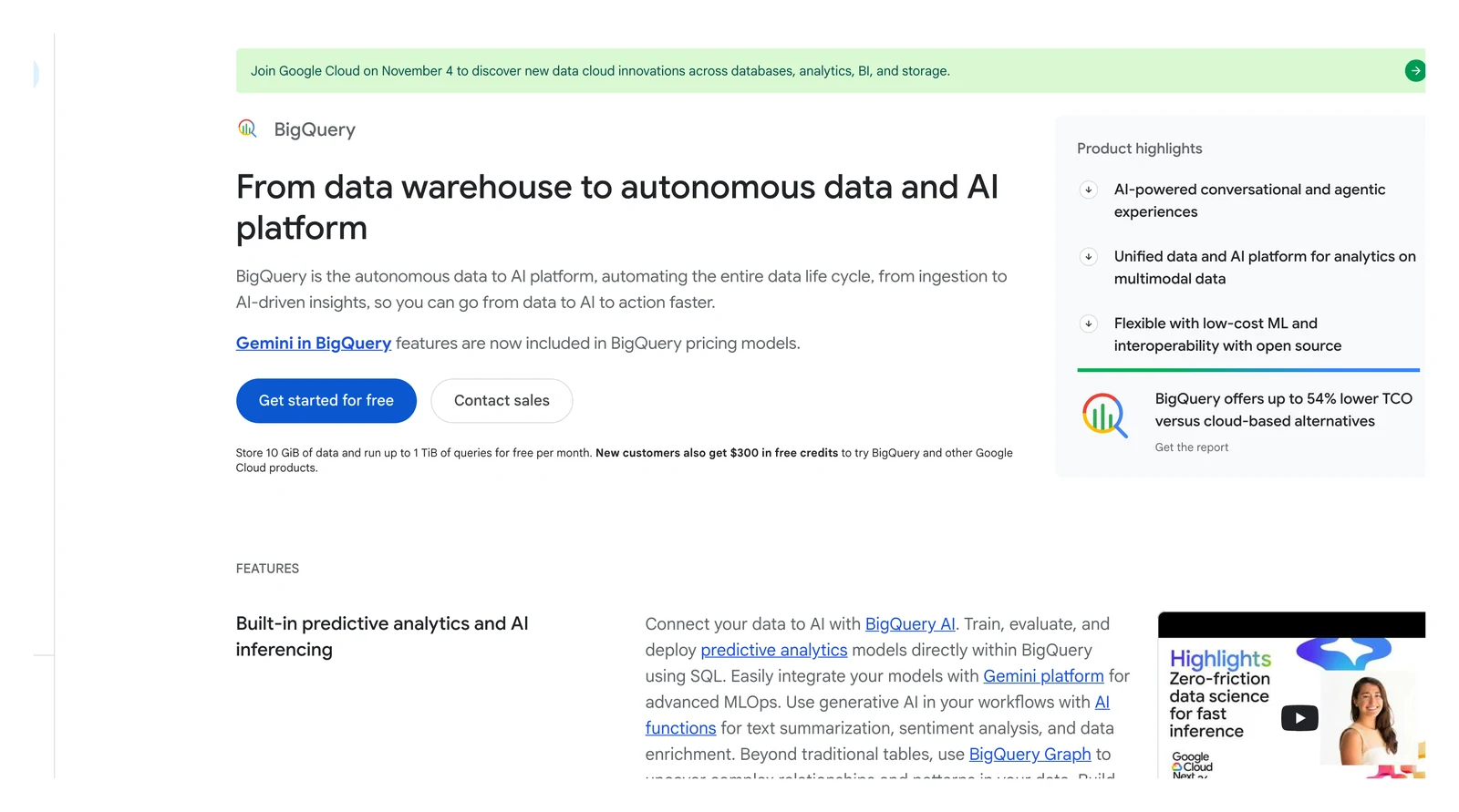
Task: Click the green arrow icon in announcement banner
Action: pyautogui.click(x=1414, y=71)
